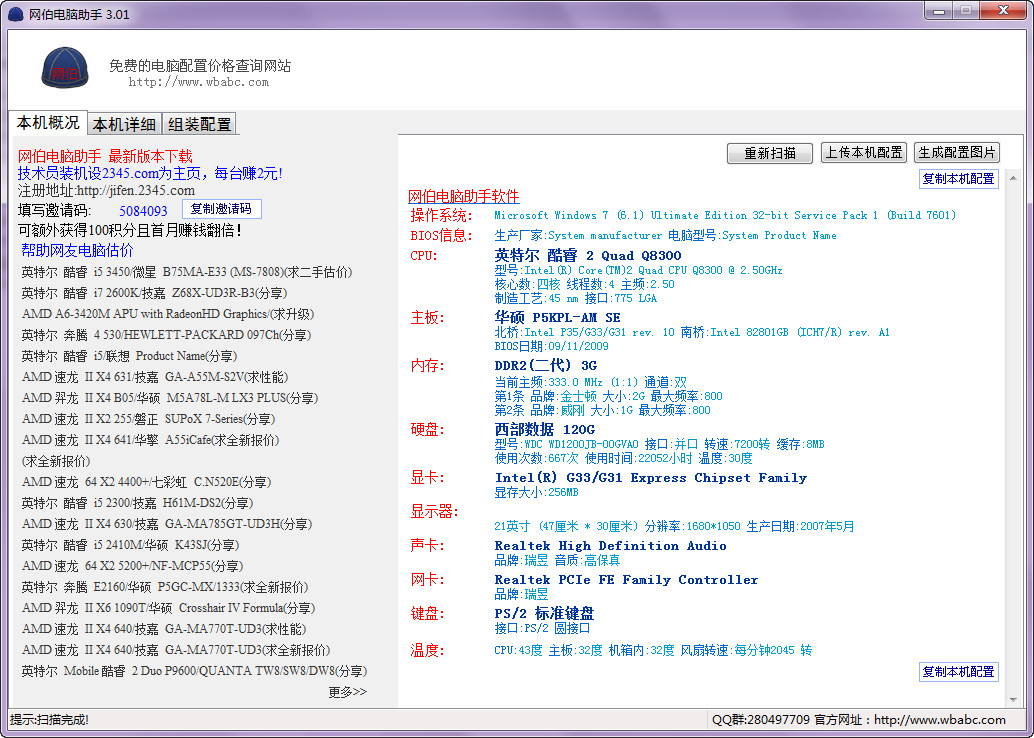Switch to the 本机概况 tab
Image resolution: width=1034 pixels, height=738 pixels.
pos(48,123)
